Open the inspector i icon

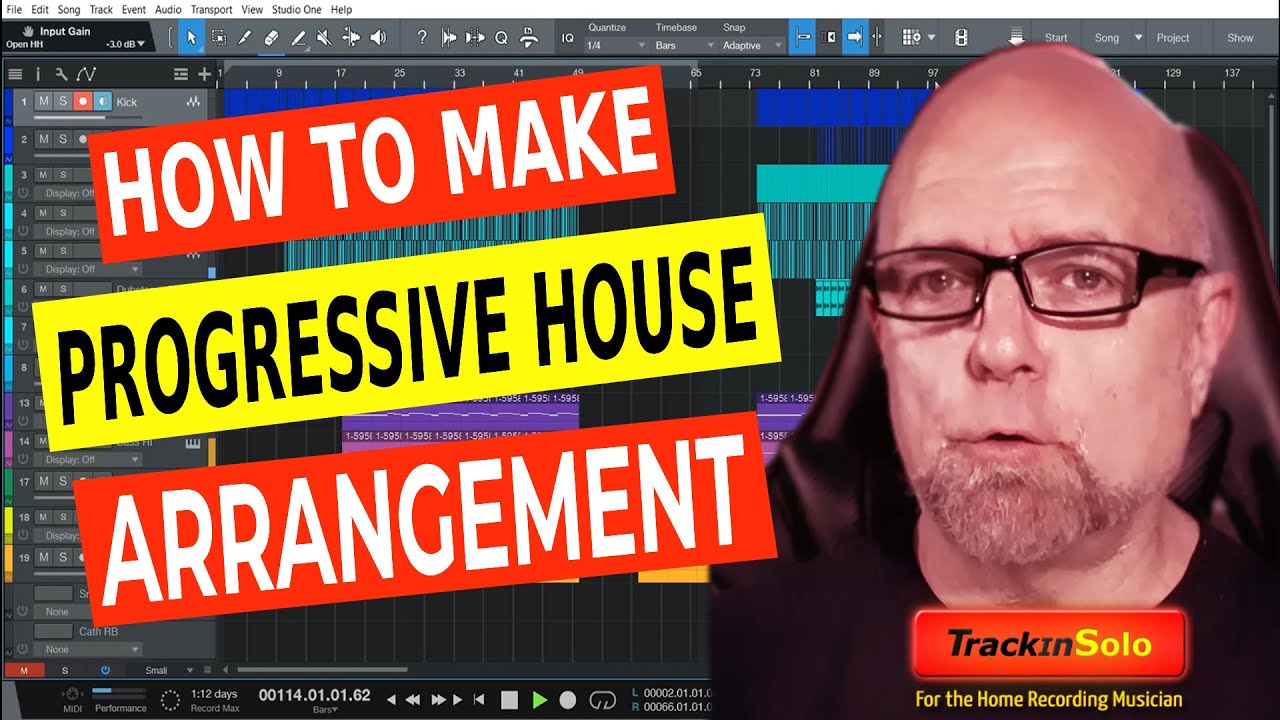click(38, 74)
